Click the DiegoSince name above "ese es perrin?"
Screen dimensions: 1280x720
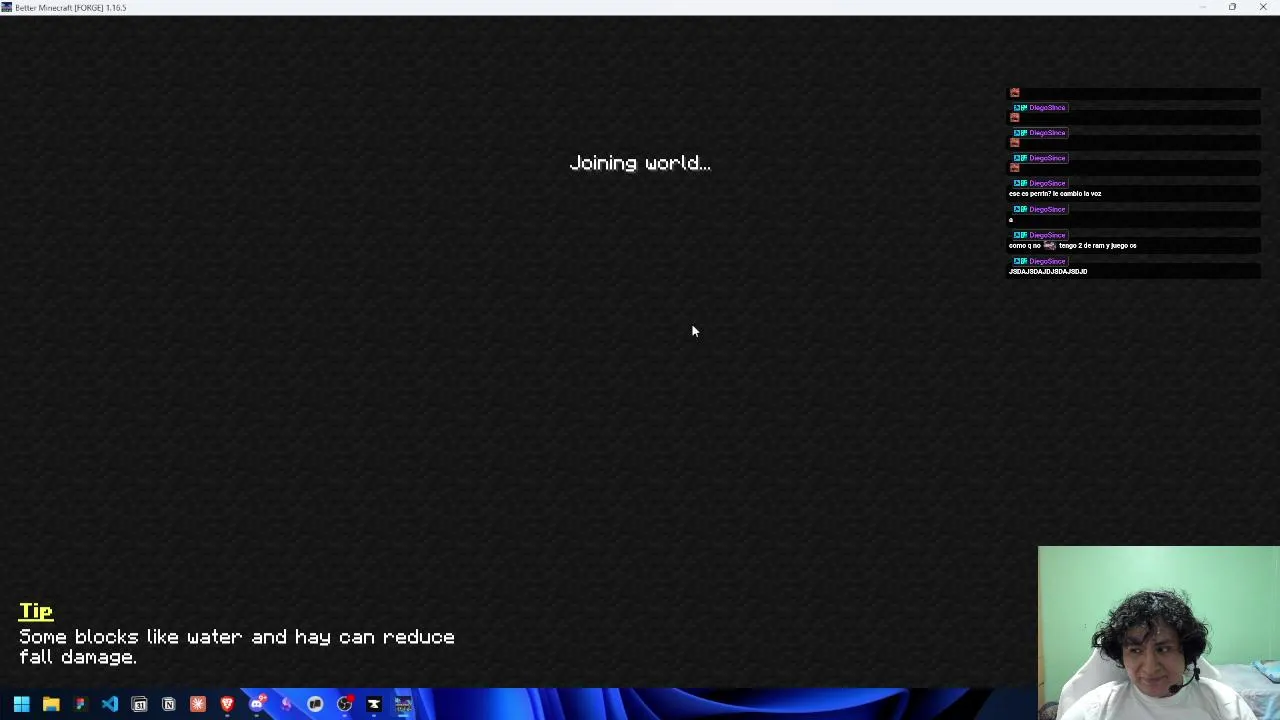click(x=1047, y=183)
